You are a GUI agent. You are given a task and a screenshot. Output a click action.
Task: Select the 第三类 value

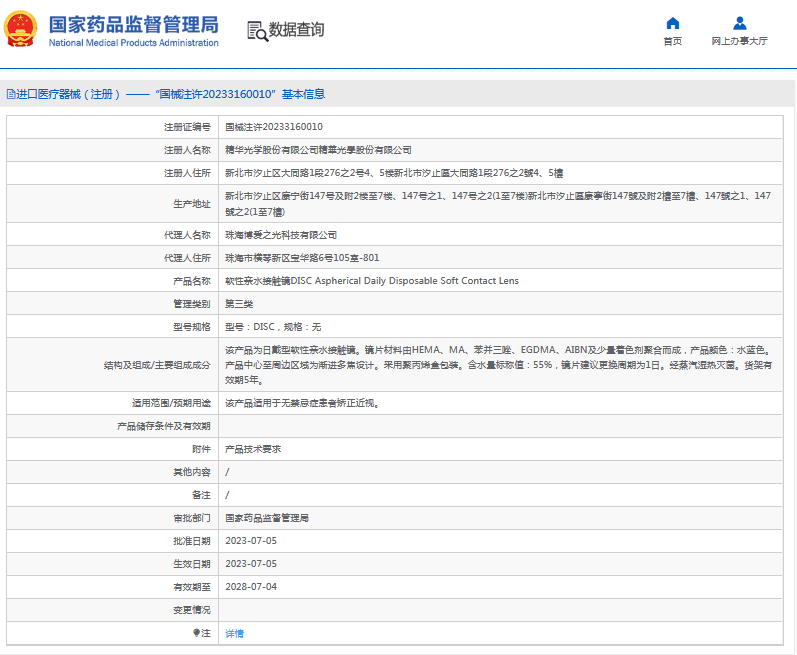click(x=239, y=304)
